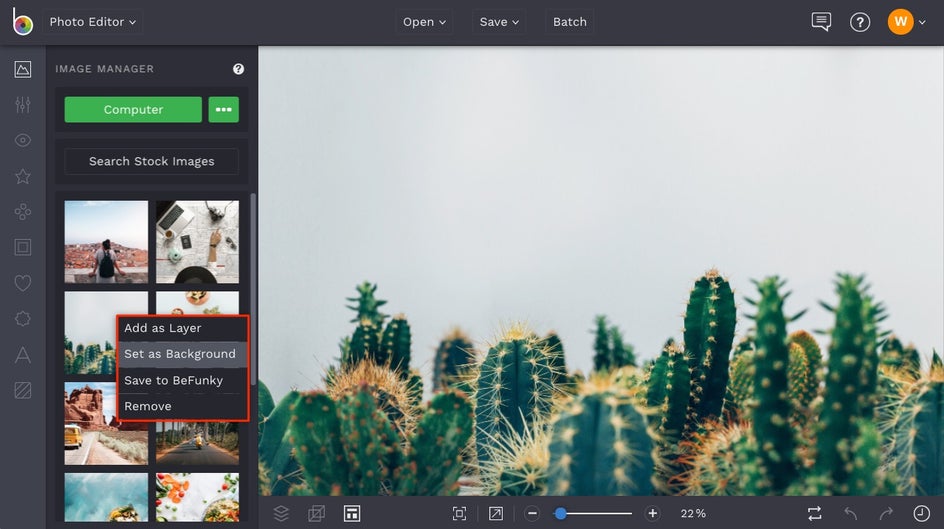
Task: Click the fit to screen icon
Action: 459,513
